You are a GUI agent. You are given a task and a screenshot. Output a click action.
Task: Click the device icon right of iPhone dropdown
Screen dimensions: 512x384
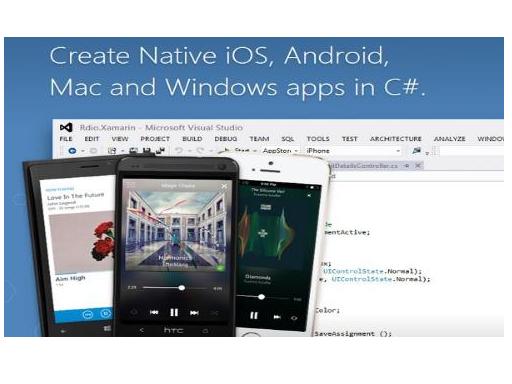[x=416, y=151]
